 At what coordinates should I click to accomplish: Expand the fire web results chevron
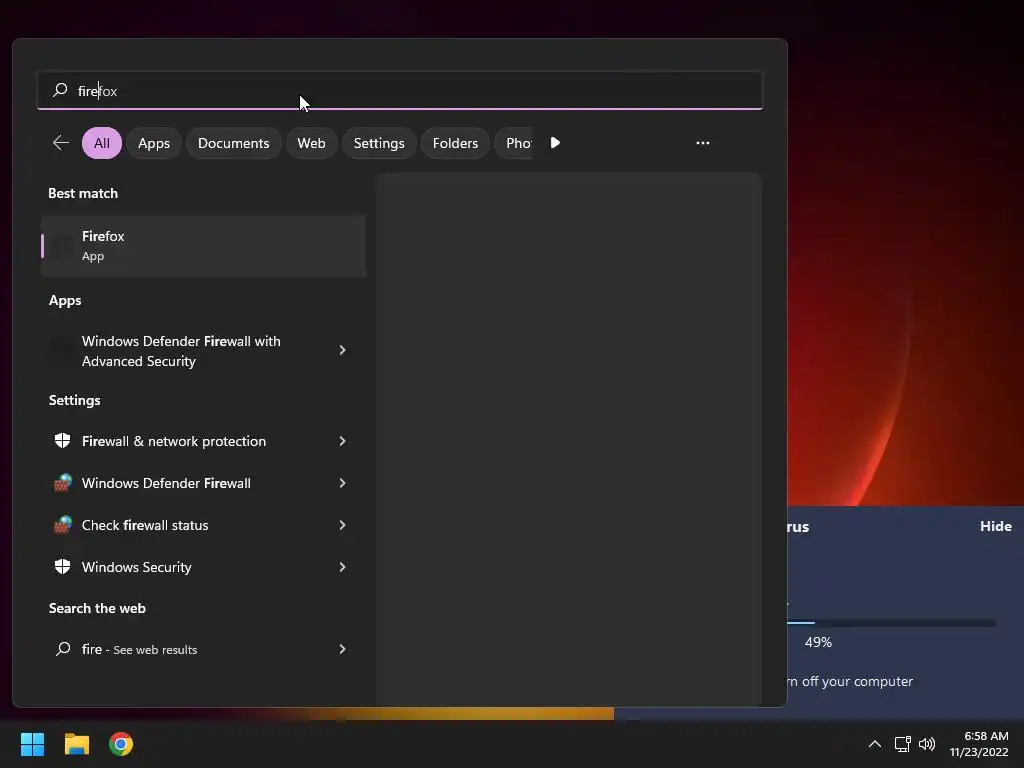342,649
